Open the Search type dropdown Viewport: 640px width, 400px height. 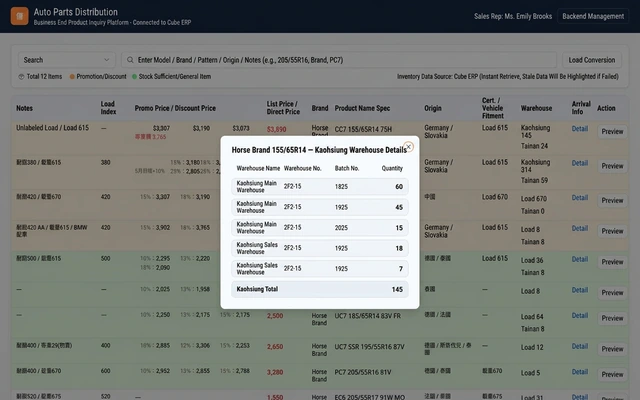pyautogui.click(x=67, y=60)
